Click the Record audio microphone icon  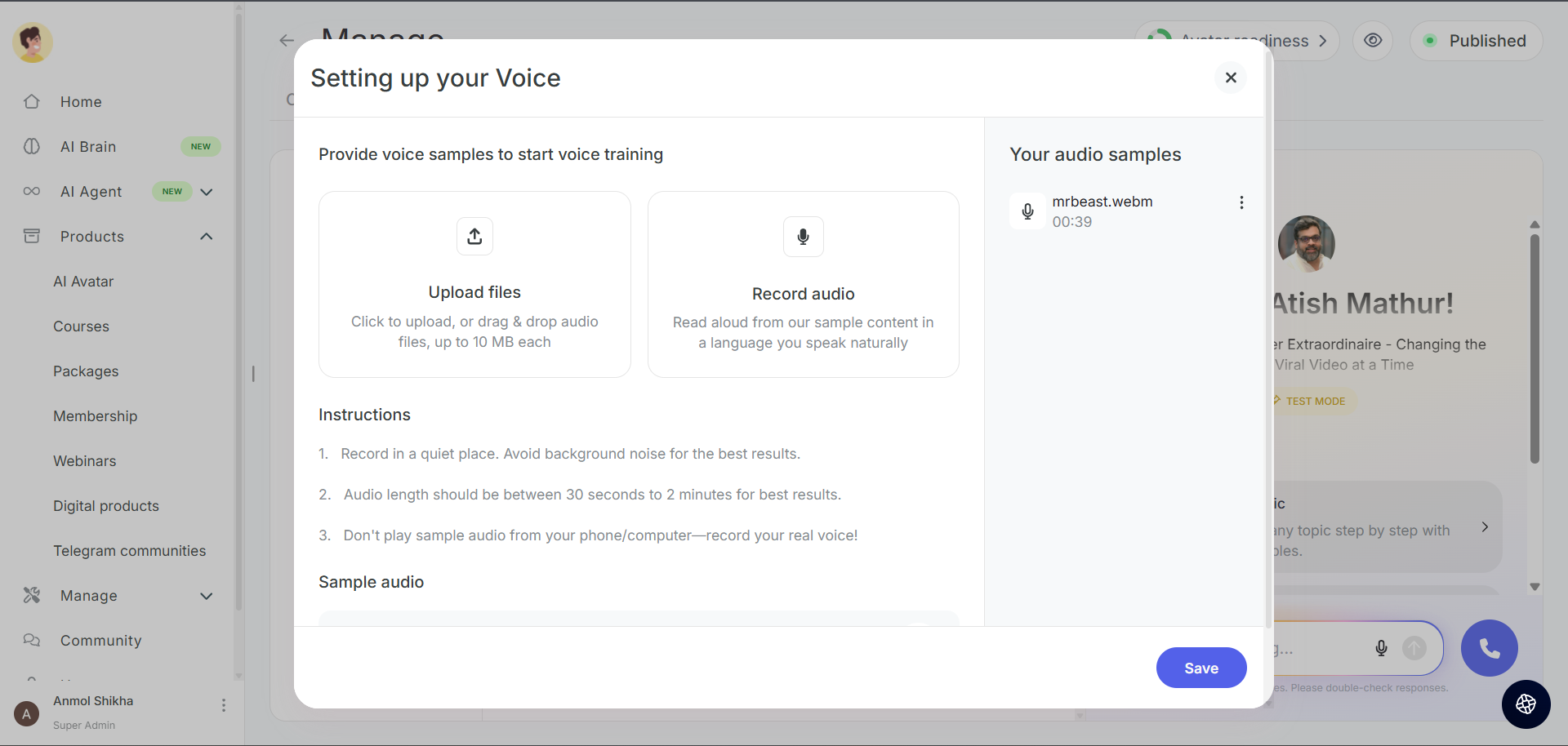pyautogui.click(x=803, y=237)
